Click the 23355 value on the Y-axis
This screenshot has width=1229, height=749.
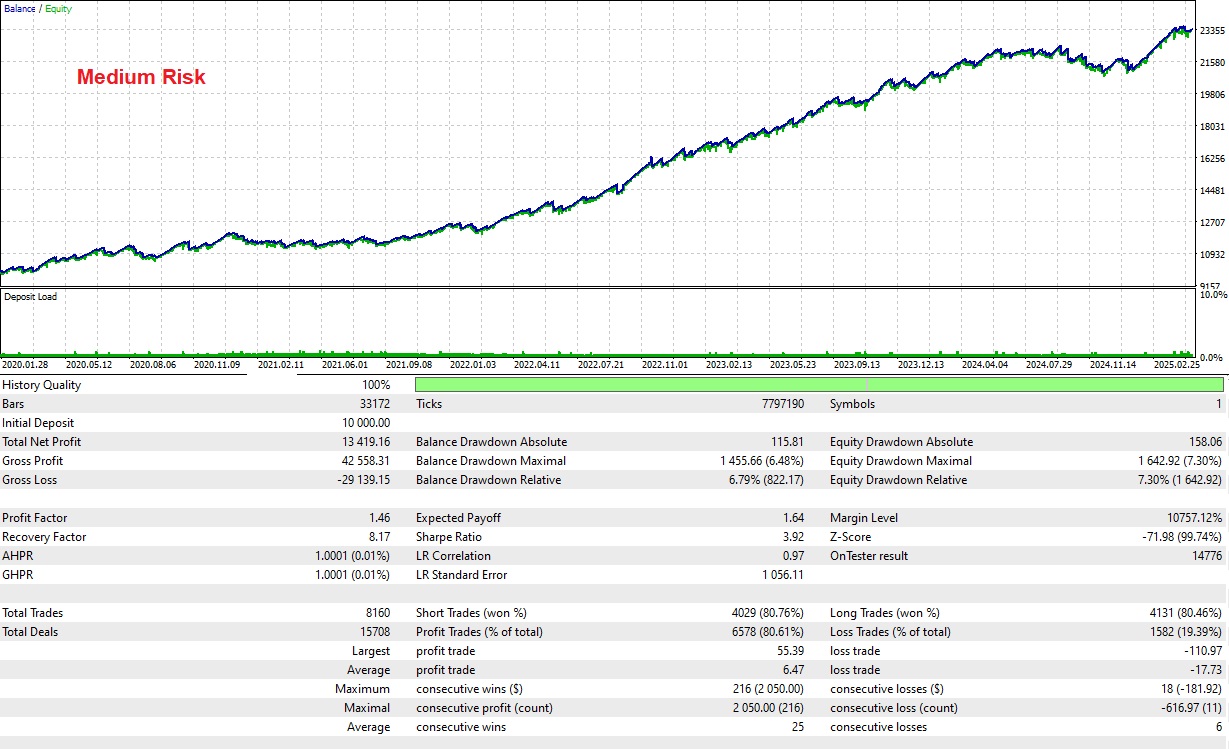click(x=1212, y=31)
